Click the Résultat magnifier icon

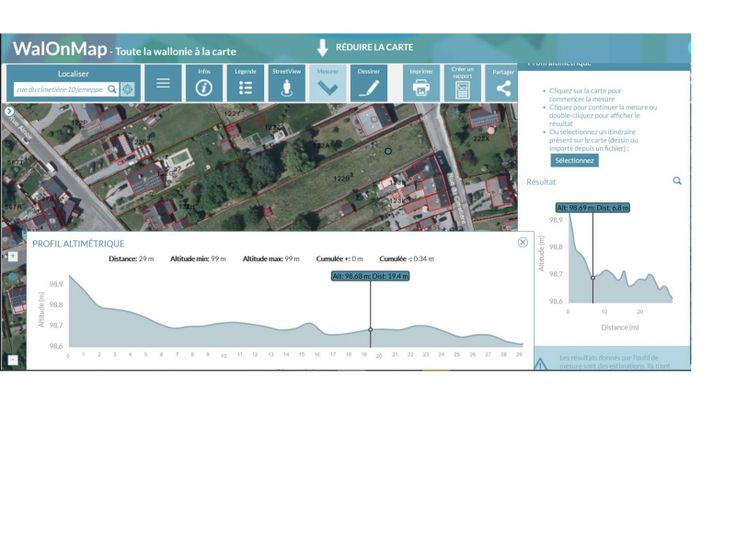coord(677,181)
